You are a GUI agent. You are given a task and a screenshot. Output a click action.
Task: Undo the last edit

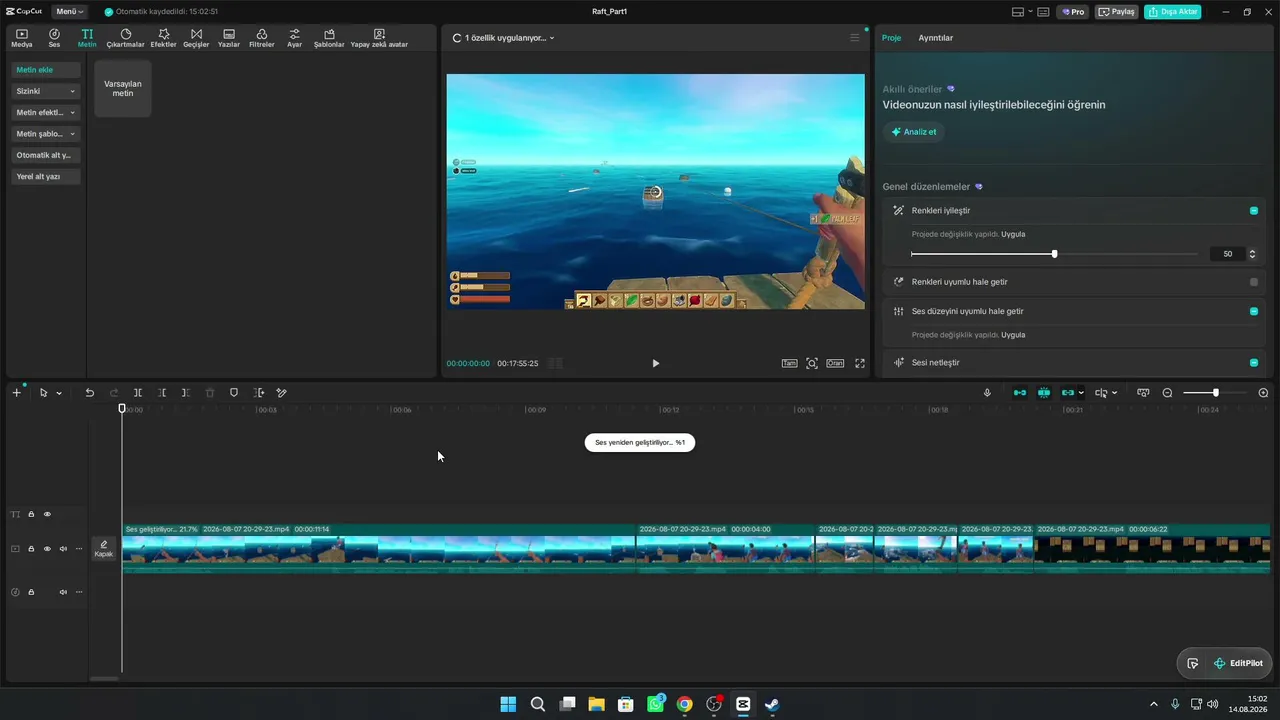89,393
